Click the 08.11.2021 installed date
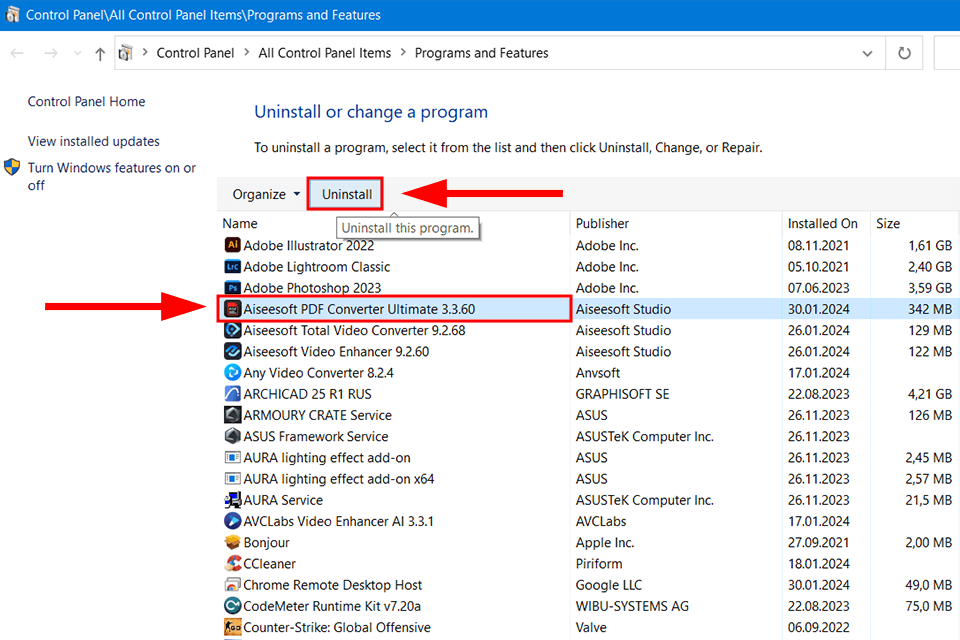The width and height of the screenshot is (960, 640). tap(819, 246)
